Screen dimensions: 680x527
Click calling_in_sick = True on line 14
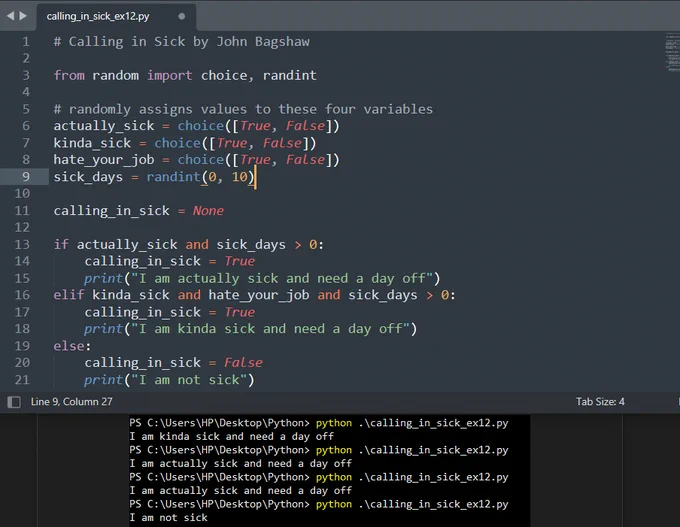[x=170, y=261]
